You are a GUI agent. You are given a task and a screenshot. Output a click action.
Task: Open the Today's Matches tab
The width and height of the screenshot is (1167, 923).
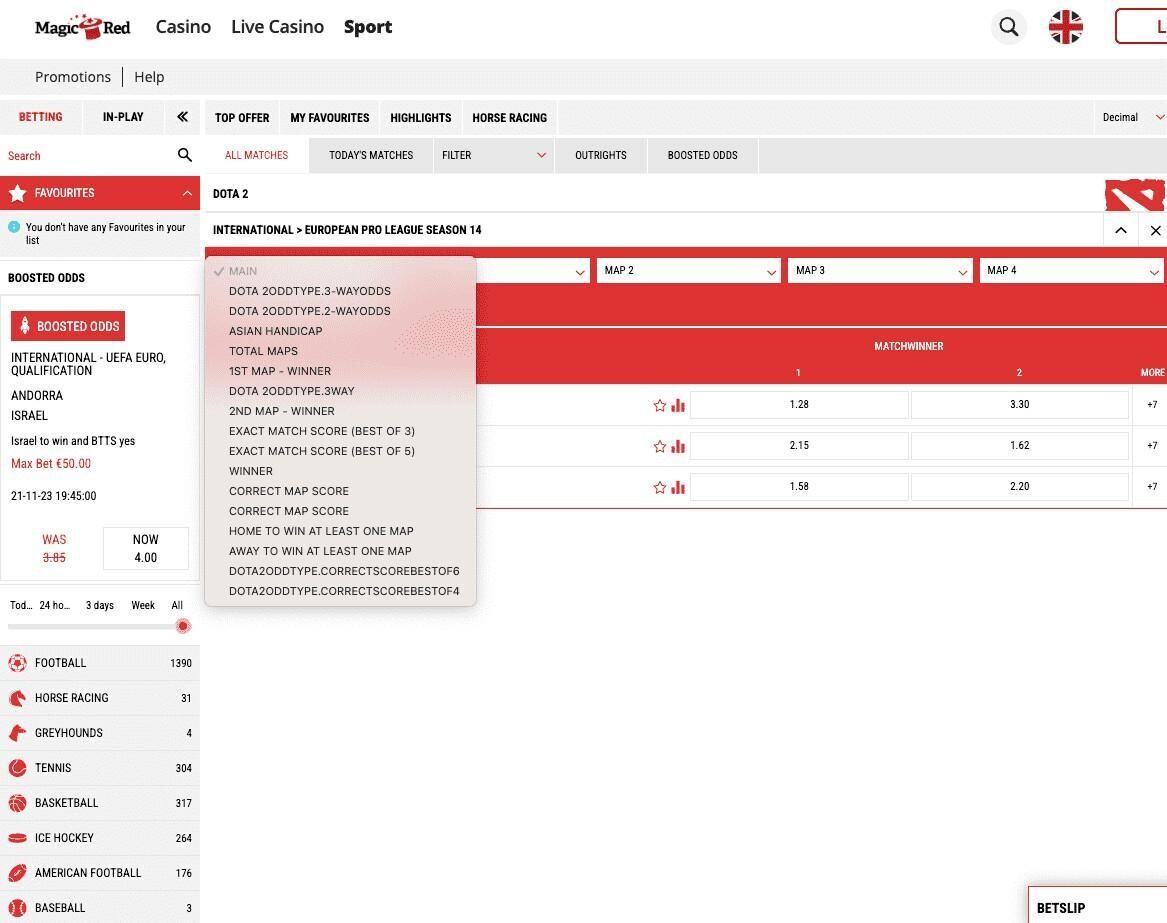tap(371, 155)
